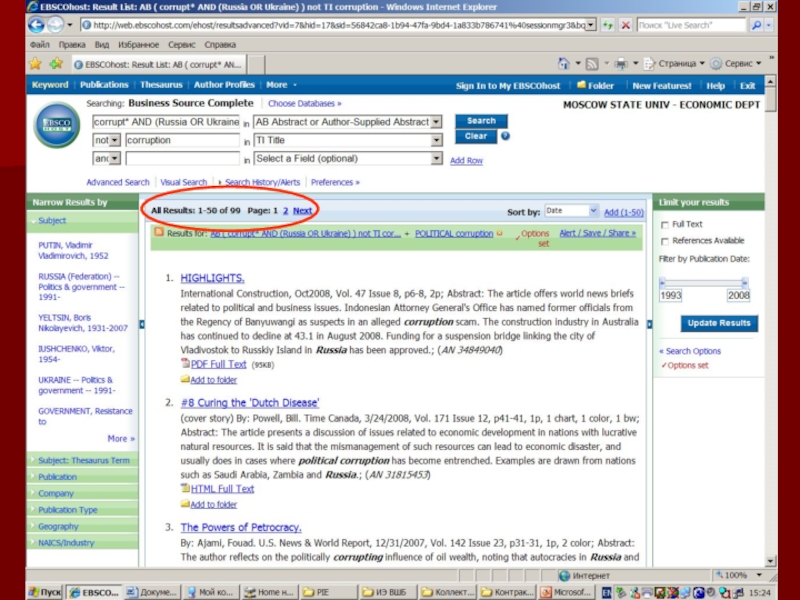Click the vertical page scrollbar down arrow

pyautogui.click(x=770, y=561)
